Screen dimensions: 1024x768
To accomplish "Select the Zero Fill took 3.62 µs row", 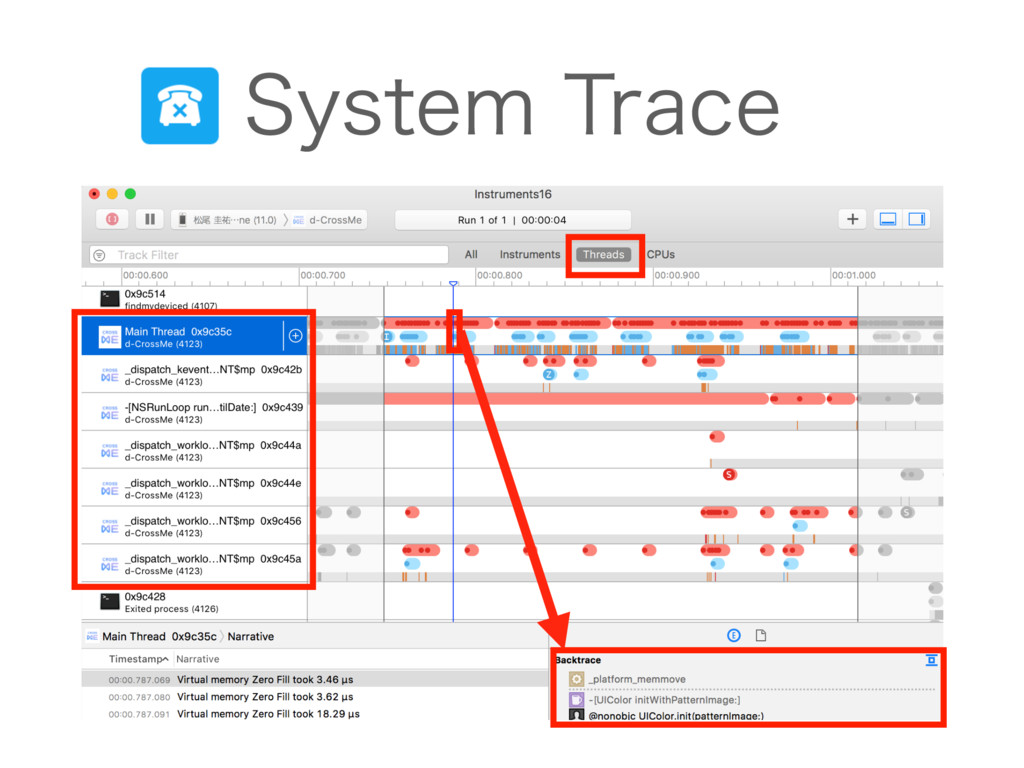I will (315, 697).
